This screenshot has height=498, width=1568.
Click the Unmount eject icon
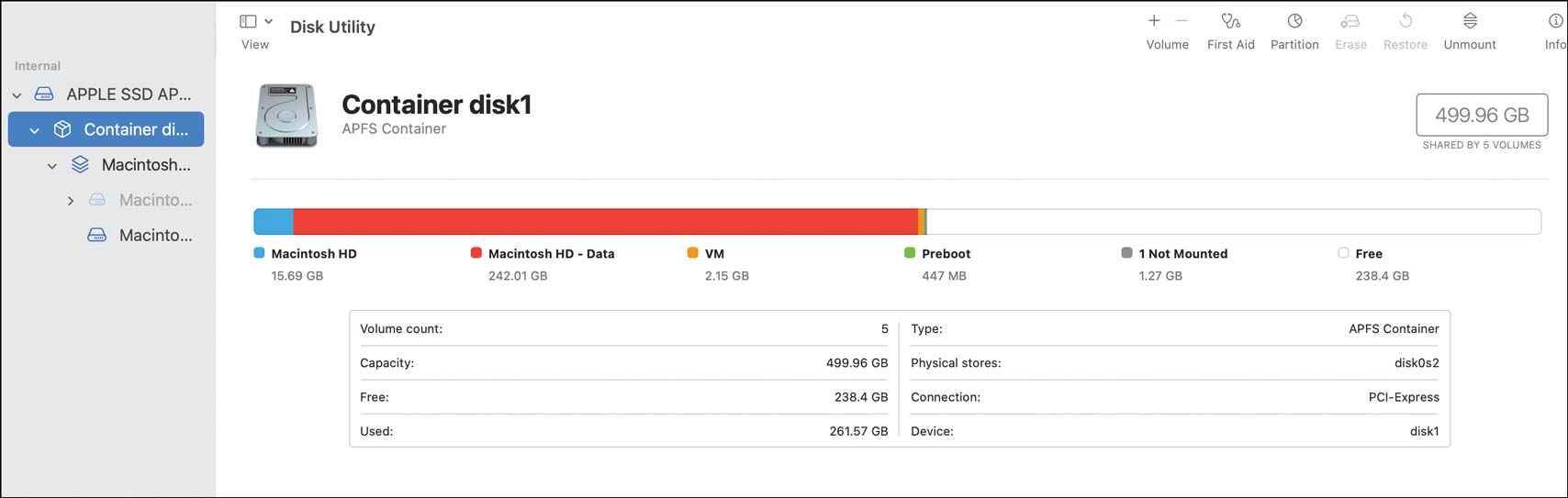coord(1470,21)
